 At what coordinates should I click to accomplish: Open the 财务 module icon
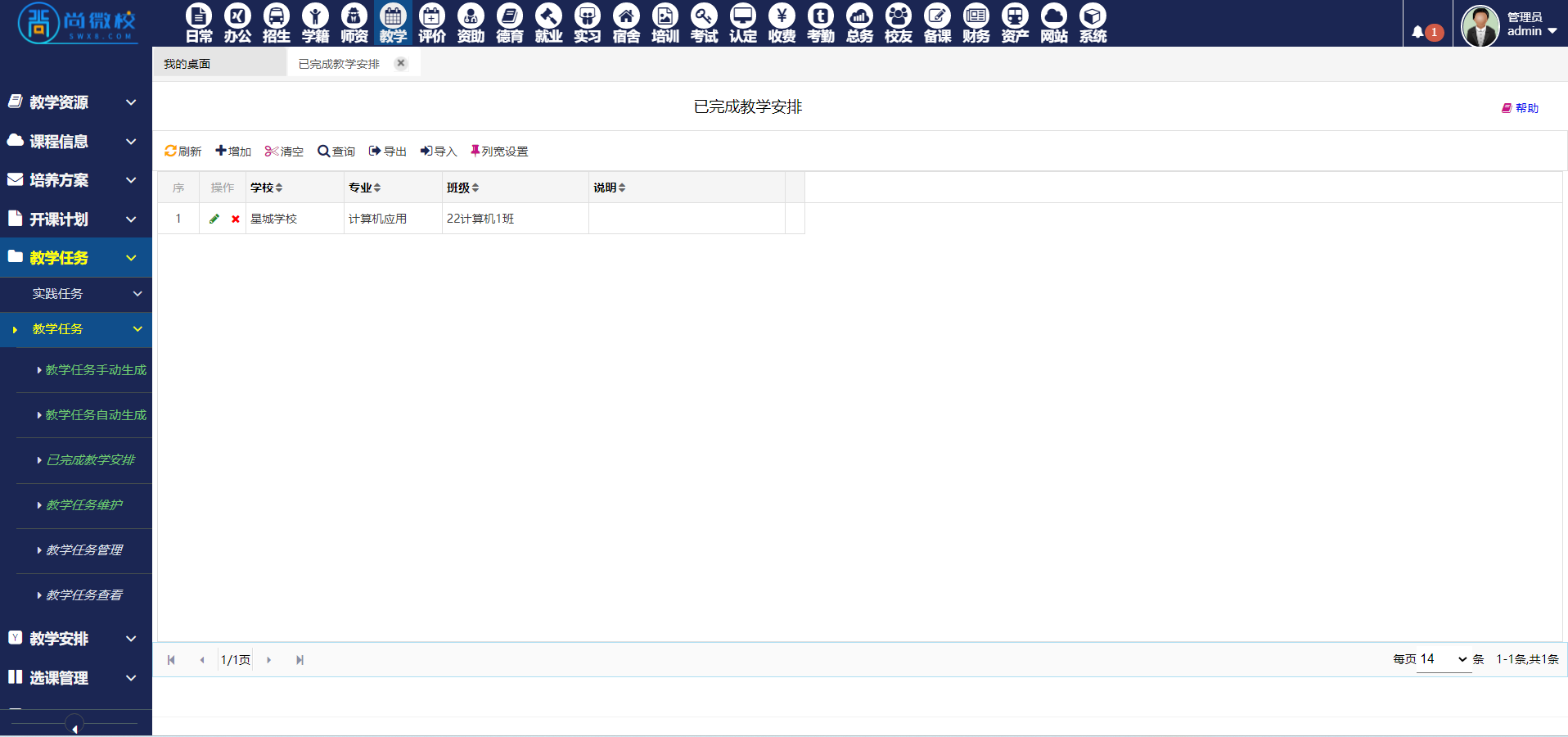pyautogui.click(x=976, y=23)
